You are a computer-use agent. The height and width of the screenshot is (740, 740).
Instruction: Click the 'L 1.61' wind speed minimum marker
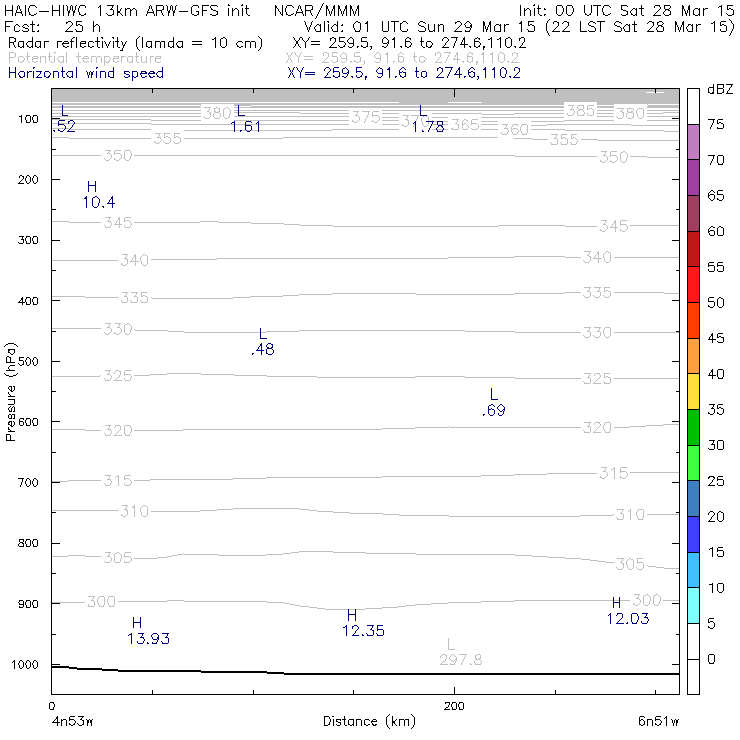point(245,119)
